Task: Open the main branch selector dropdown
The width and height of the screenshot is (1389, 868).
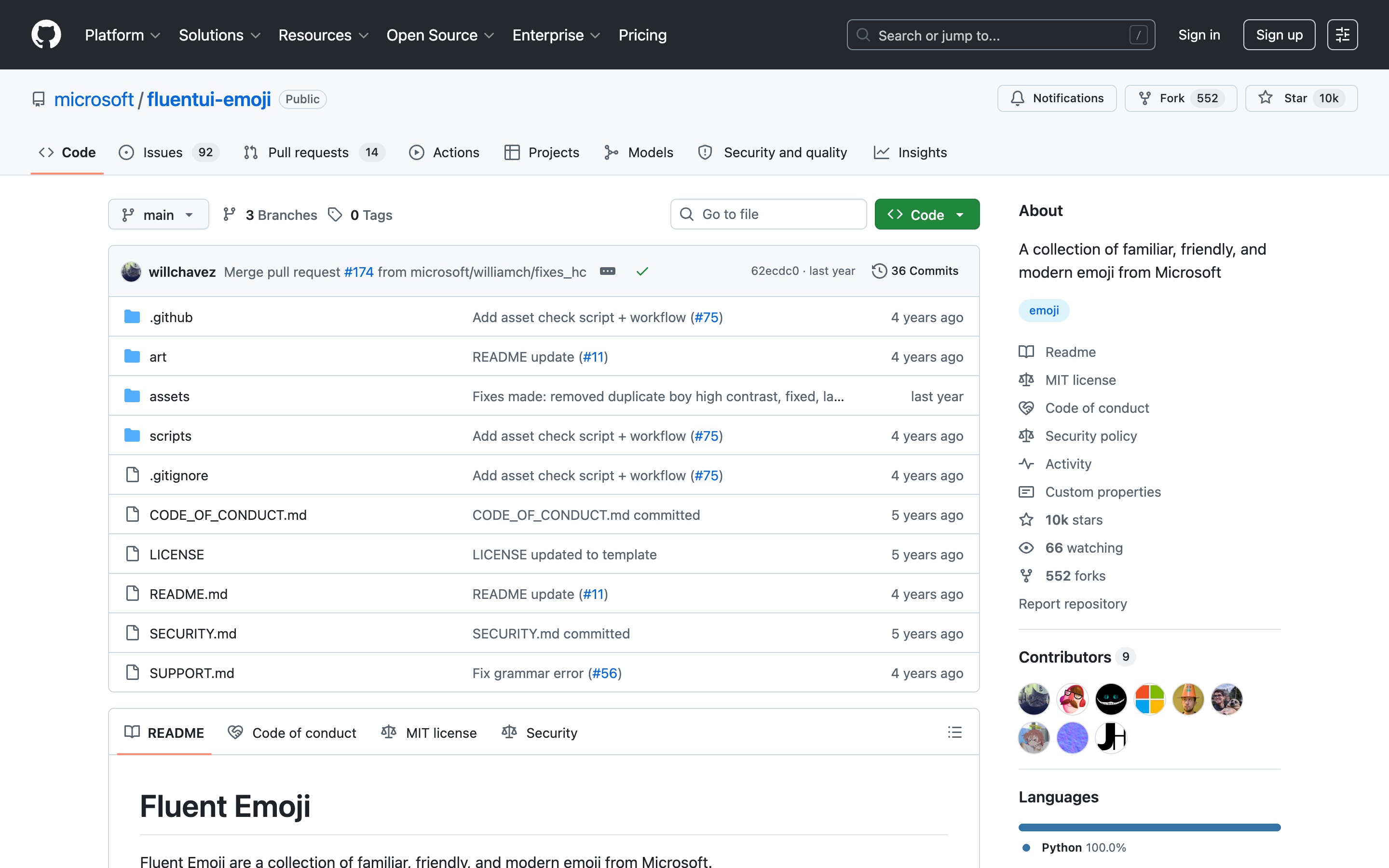Action: tap(158, 214)
